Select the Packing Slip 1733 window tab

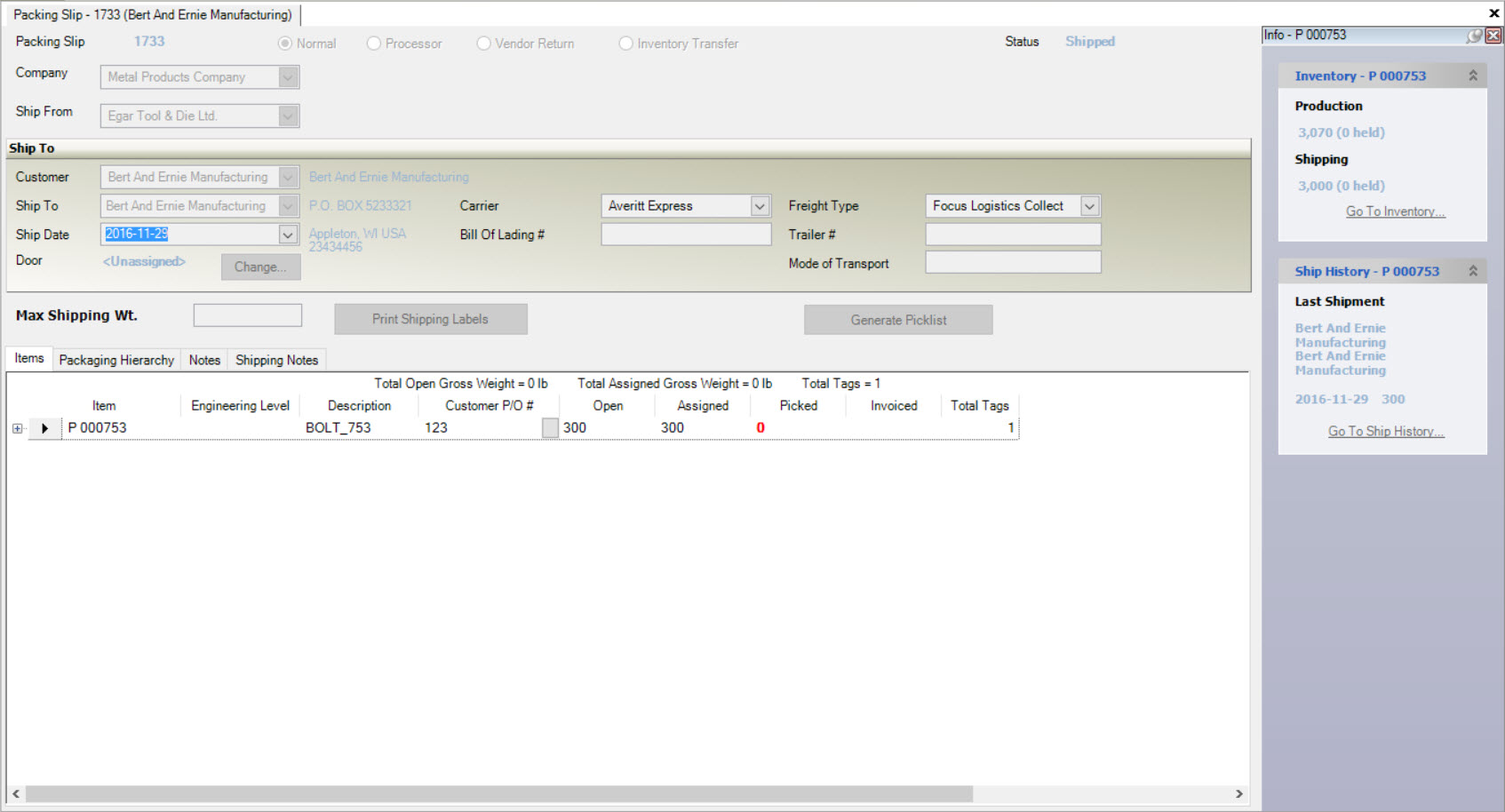(x=153, y=15)
